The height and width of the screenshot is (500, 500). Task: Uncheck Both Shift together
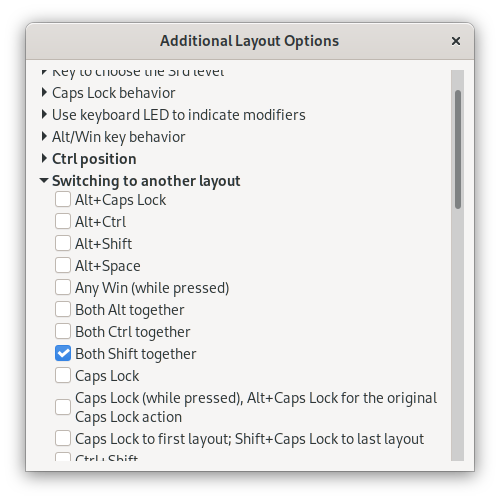63,353
